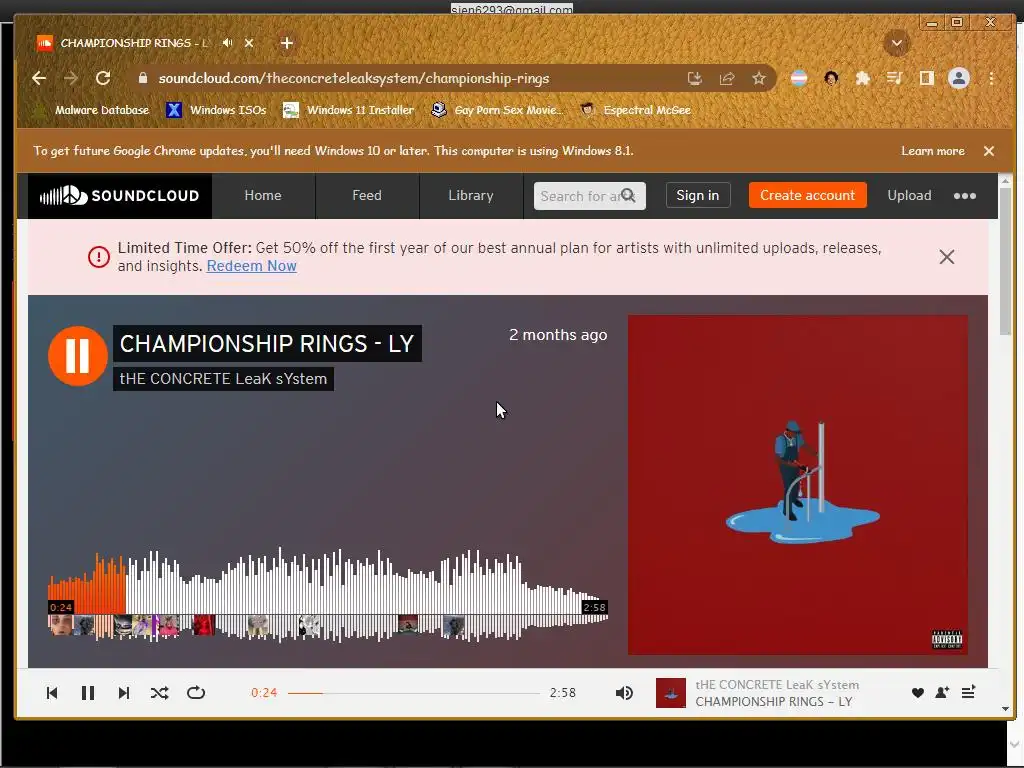Skip to previous track in bottom player
This screenshot has width=1024, height=768.
click(52, 693)
